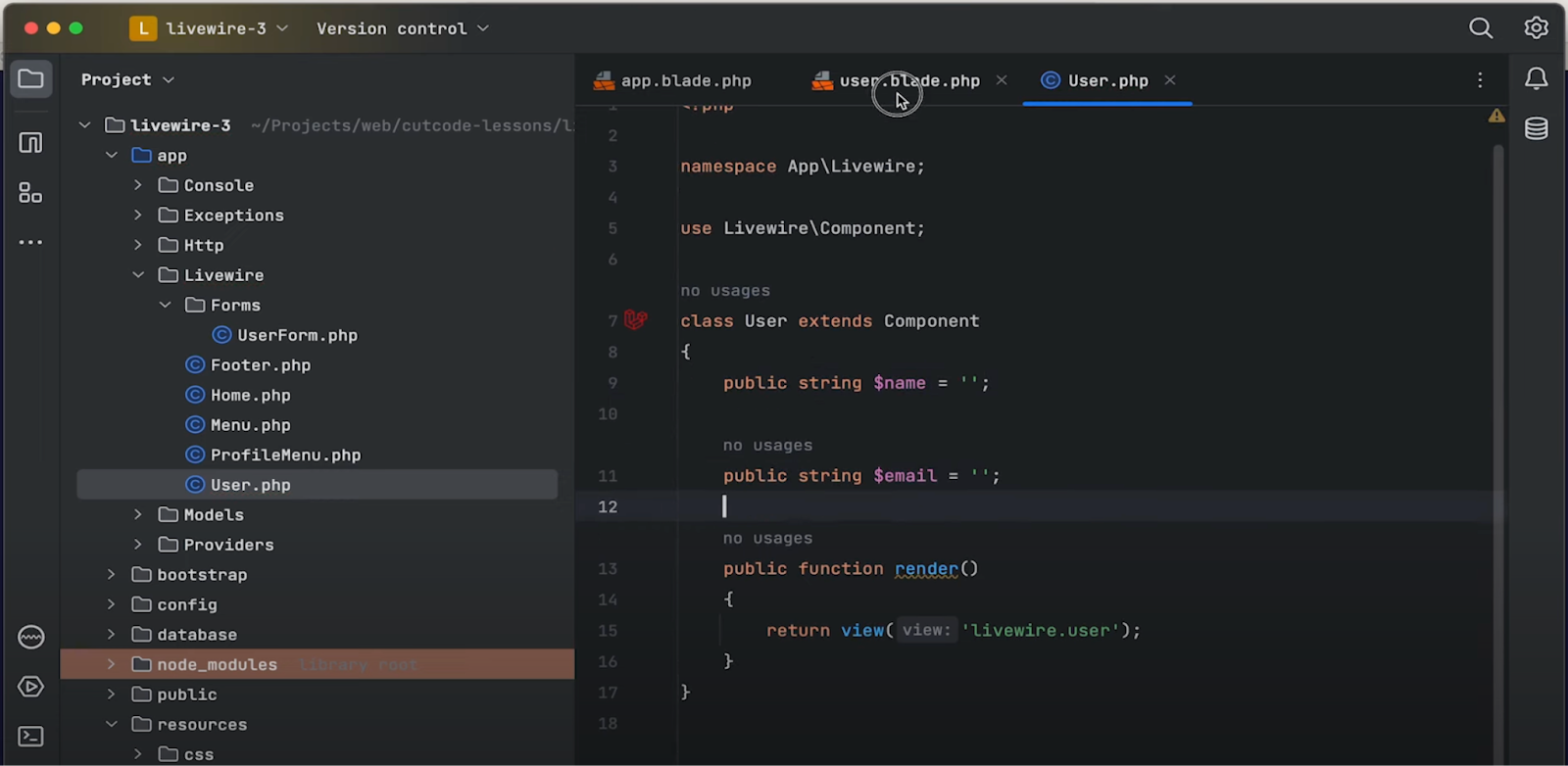This screenshot has width=1568, height=766.
Task: Click the Laravel gutter icon on line 7
Action: pyautogui.click(x=635, y=320)
